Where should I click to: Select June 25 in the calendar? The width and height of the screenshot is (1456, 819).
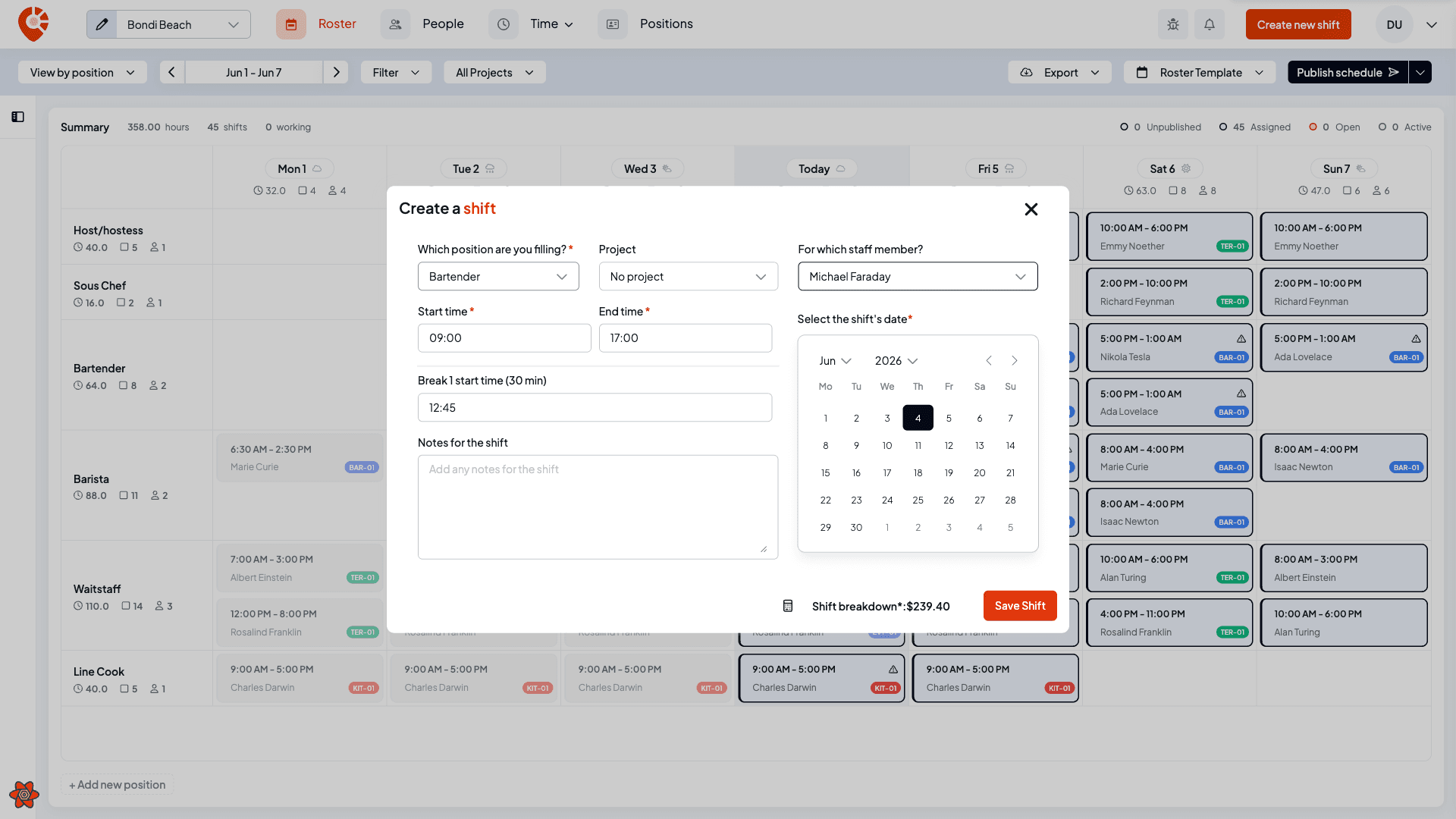(x=918, y=500)
